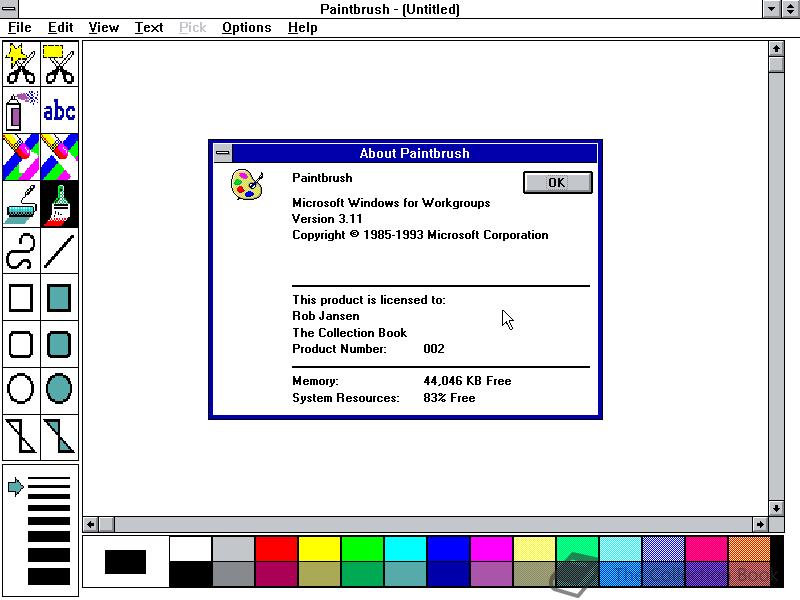
Task: Select the Filled Circle/Ellipse tool
Action: pyautogui.click(x=60, y=390)
